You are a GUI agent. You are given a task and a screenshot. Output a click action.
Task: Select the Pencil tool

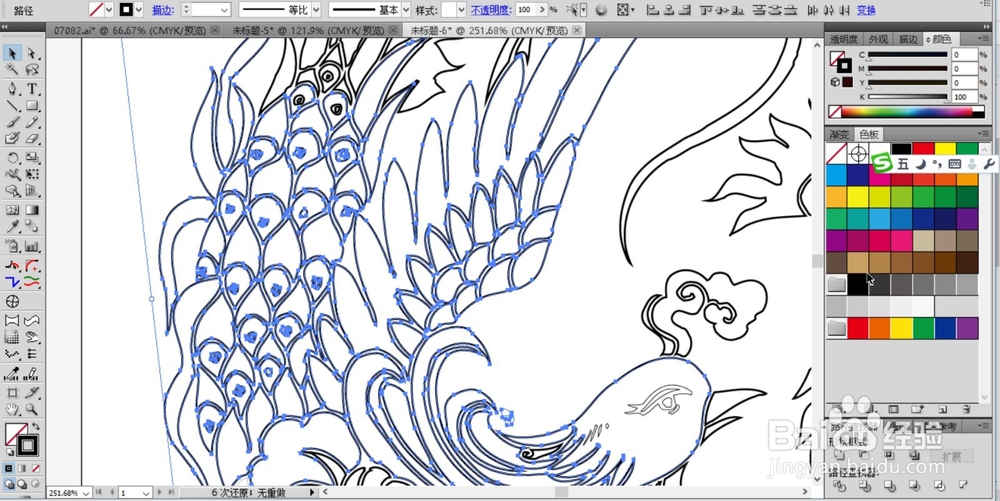click(x=32, y=122)
